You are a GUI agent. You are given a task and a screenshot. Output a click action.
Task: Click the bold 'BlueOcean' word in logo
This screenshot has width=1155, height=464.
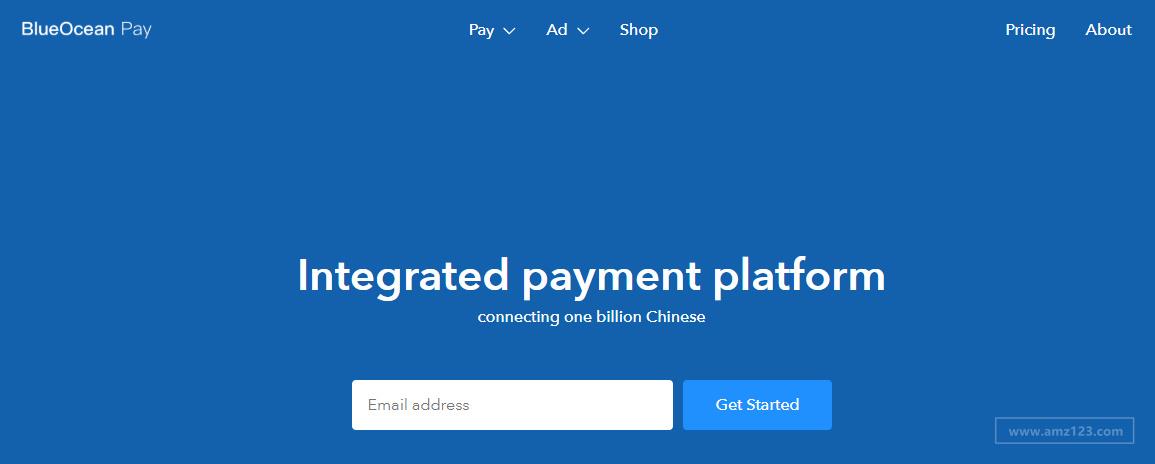point(68,29)
